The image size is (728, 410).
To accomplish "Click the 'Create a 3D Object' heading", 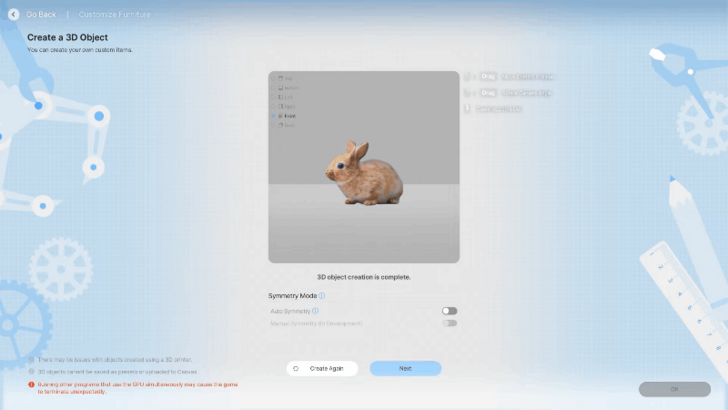I will (x=67, y=37).
